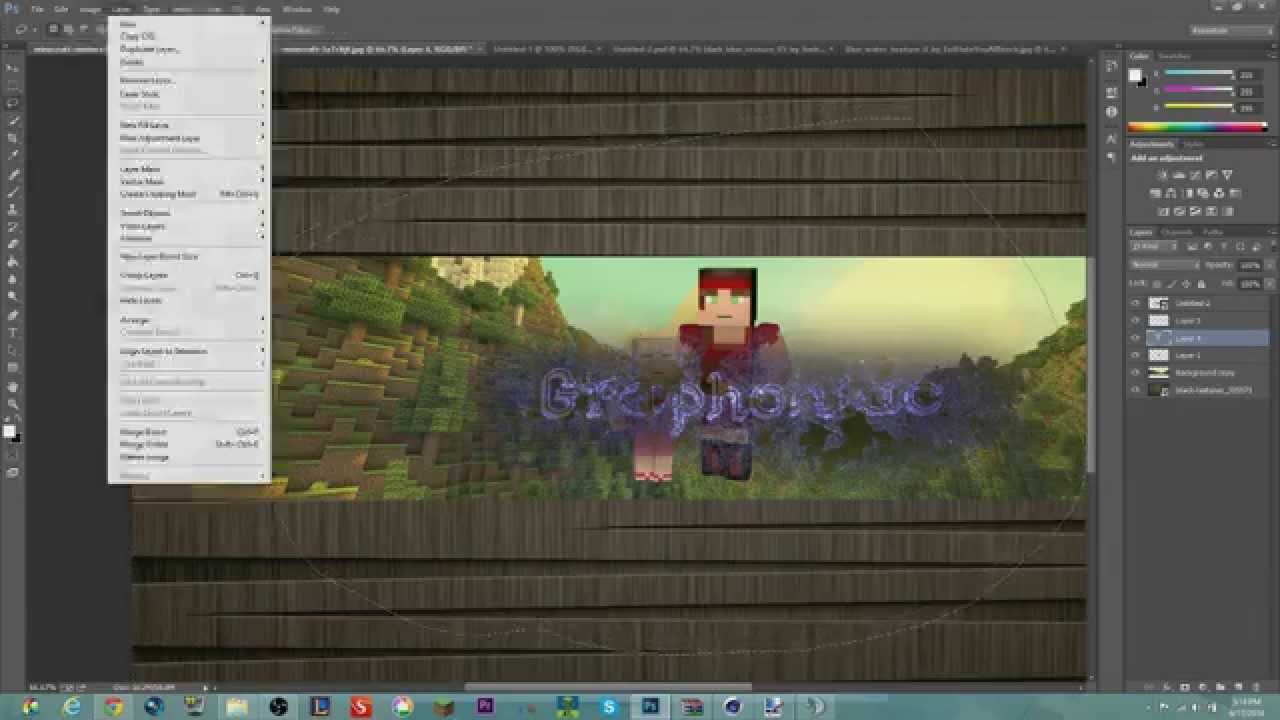Expand the Layer Style submenu

[x=190, y=93]
